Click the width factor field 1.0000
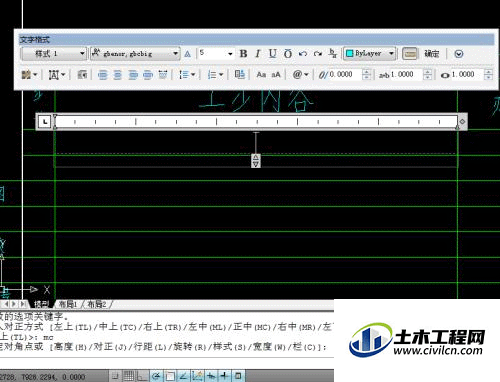Image resolution: width=500 pixels, height=382 pixels. coord(467,75)
